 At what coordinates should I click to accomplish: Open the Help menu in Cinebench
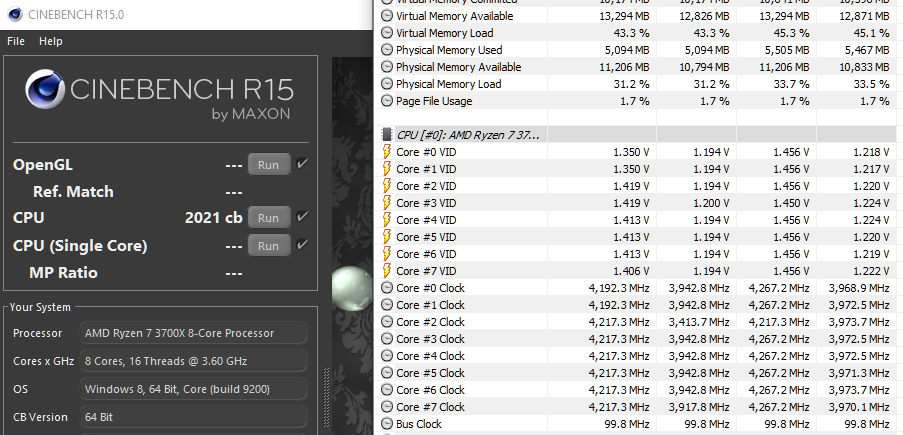pyautogui.click(x=51, y=41)
